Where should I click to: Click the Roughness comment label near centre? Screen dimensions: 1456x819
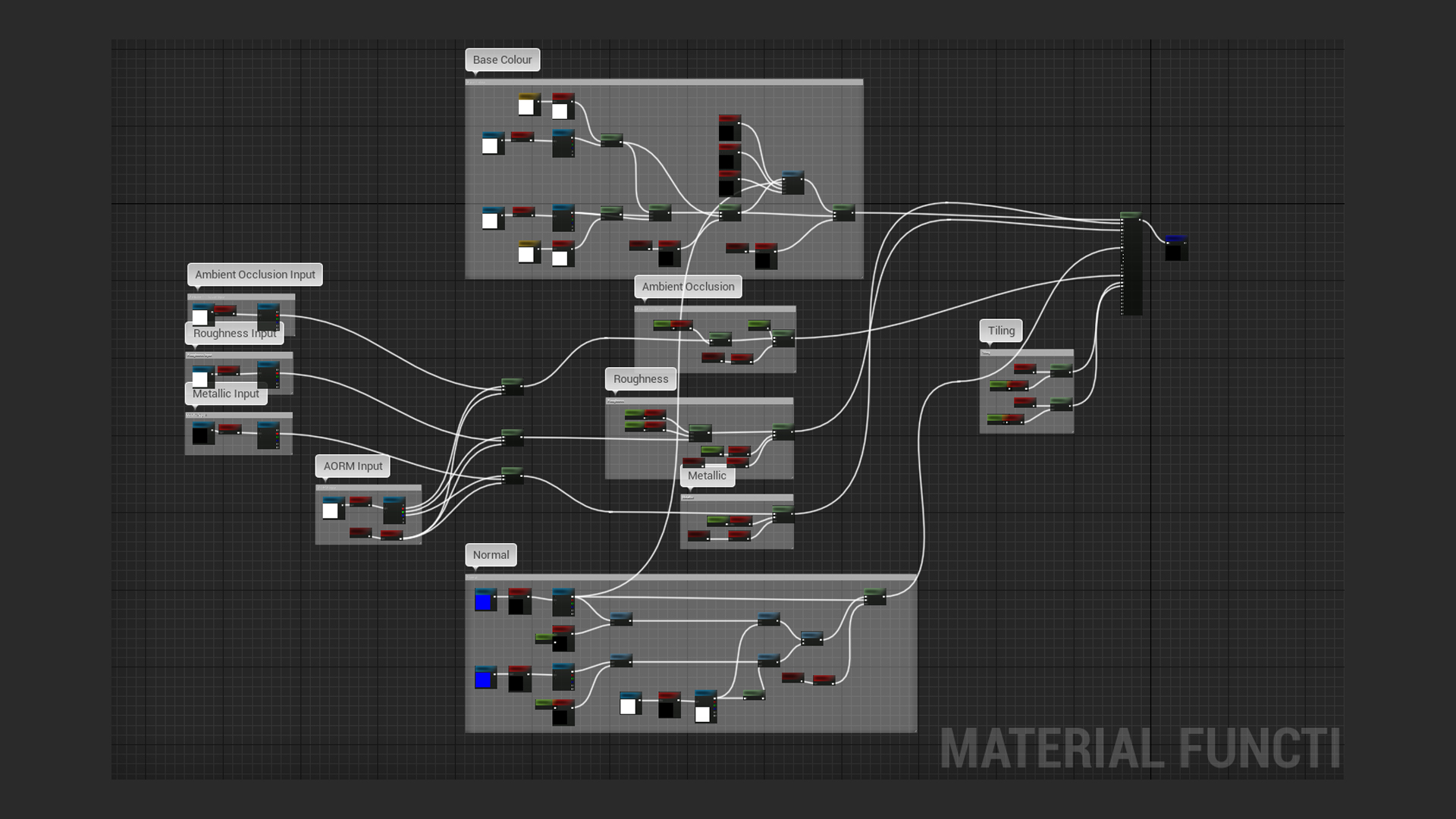pos(641,379)
